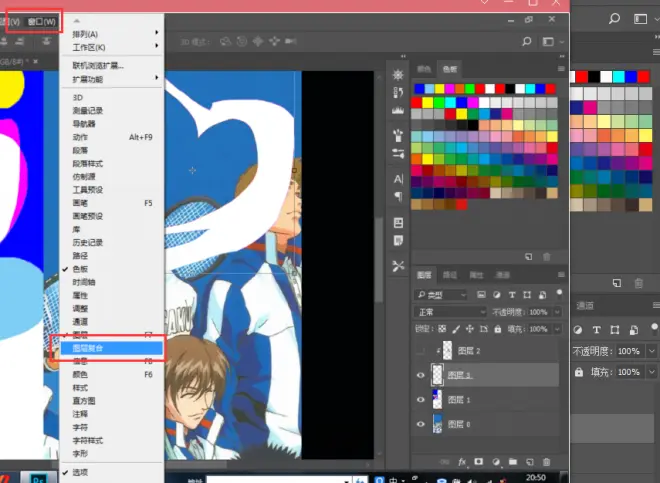The image size is (660, 483).
Task: Choose 图层复合 in the Window menu
Action: coord(112,348)
